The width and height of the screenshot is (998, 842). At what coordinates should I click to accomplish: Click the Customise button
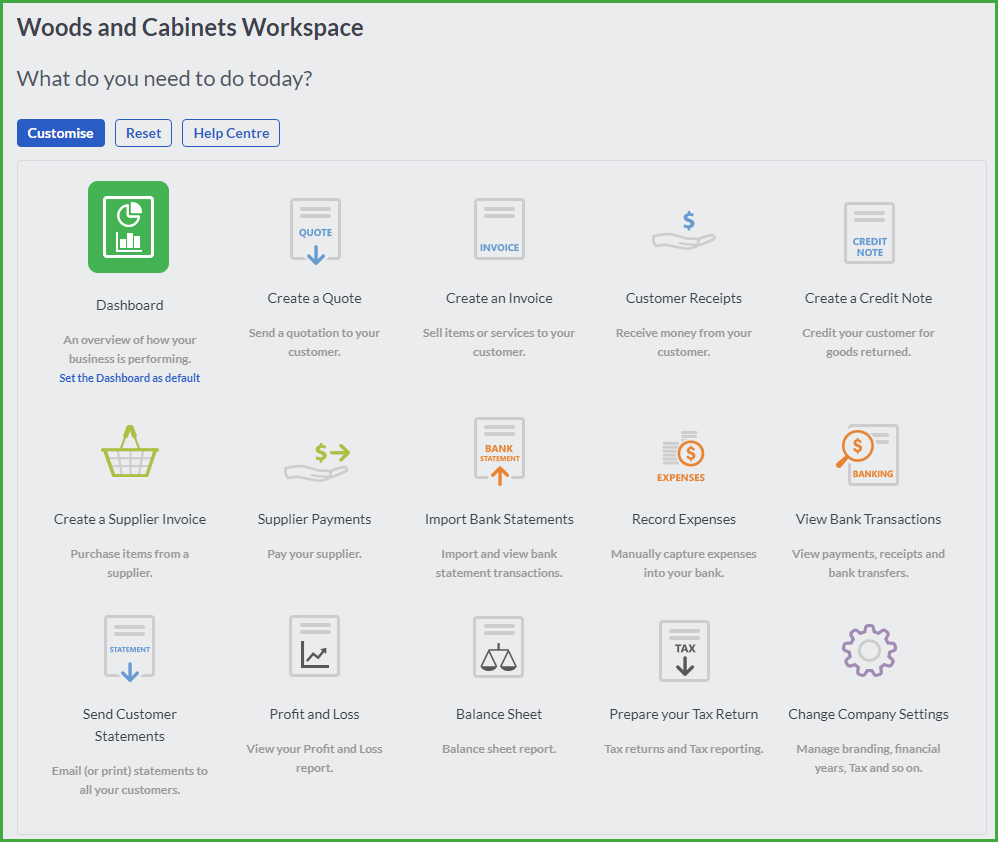click(60, 133)
